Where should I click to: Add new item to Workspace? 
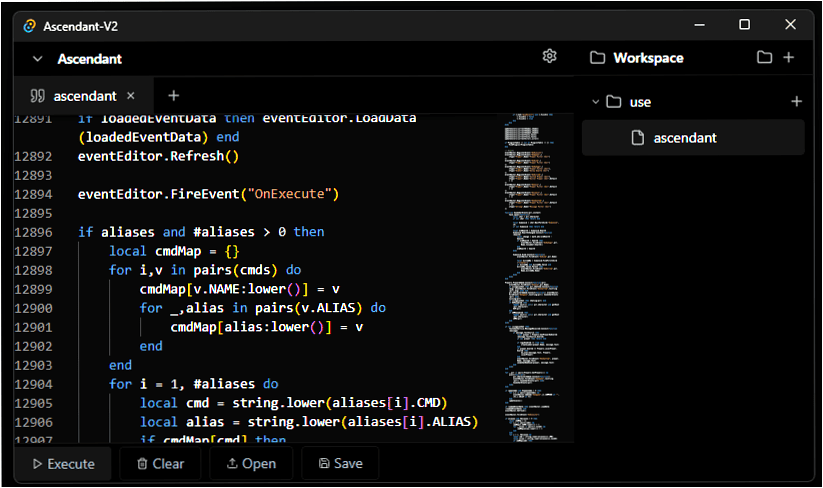point(788,57)
